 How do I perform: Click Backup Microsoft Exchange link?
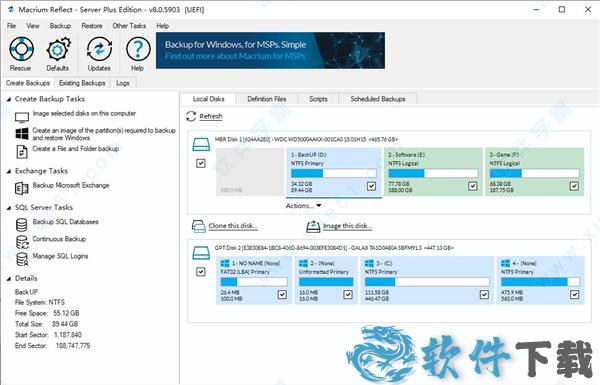(71, 185)
